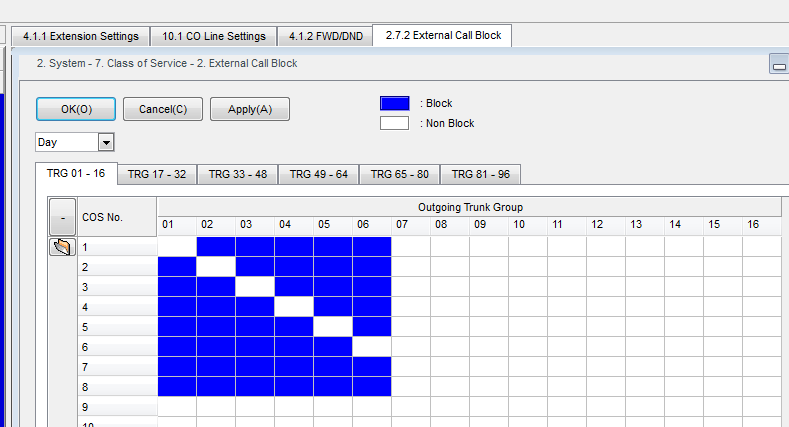Unblock COS 5 trunk group 03 cell

pyautogui.click(x=255, y=327)
